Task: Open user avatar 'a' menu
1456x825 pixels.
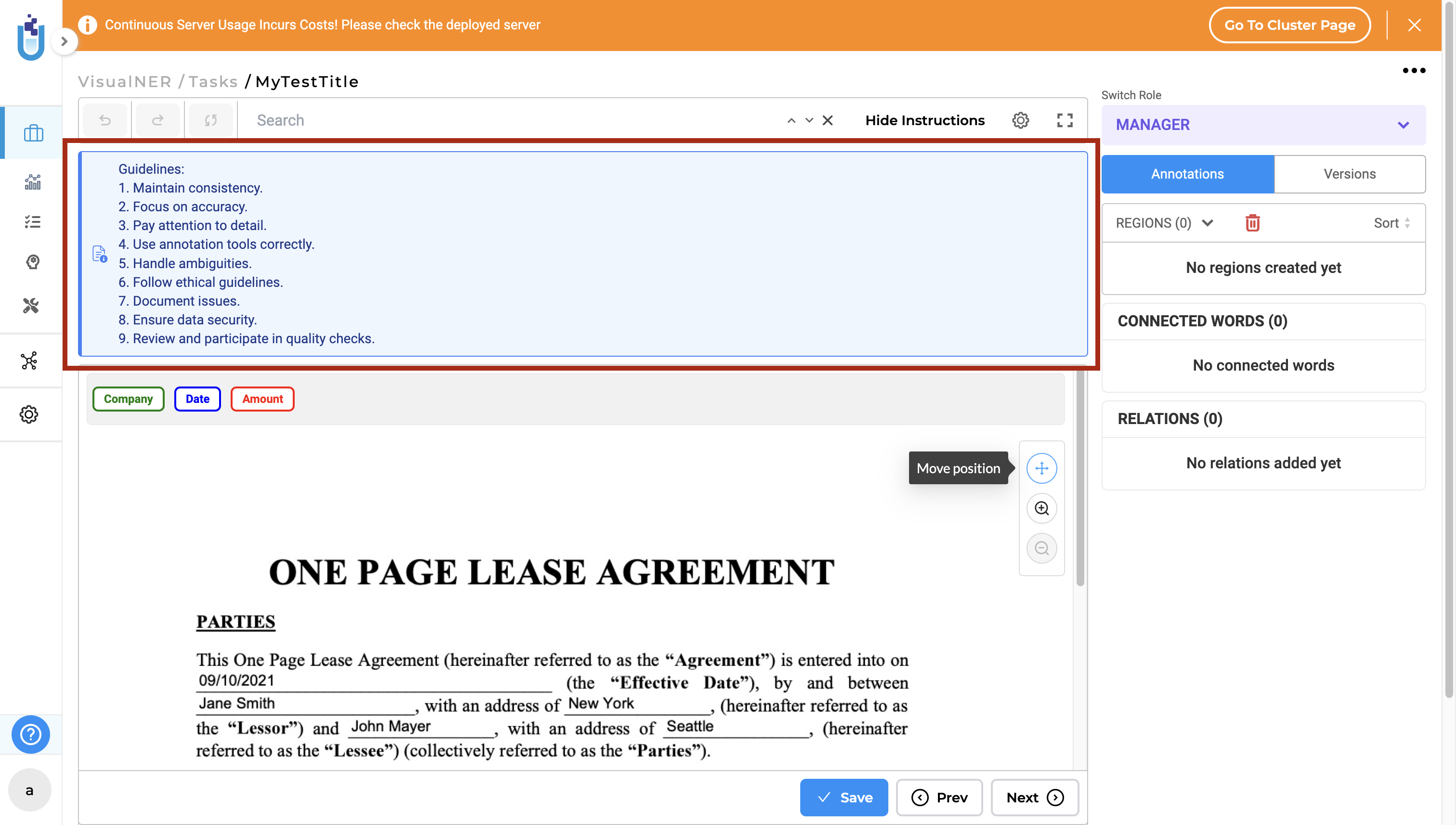Action: coord(29,790)
